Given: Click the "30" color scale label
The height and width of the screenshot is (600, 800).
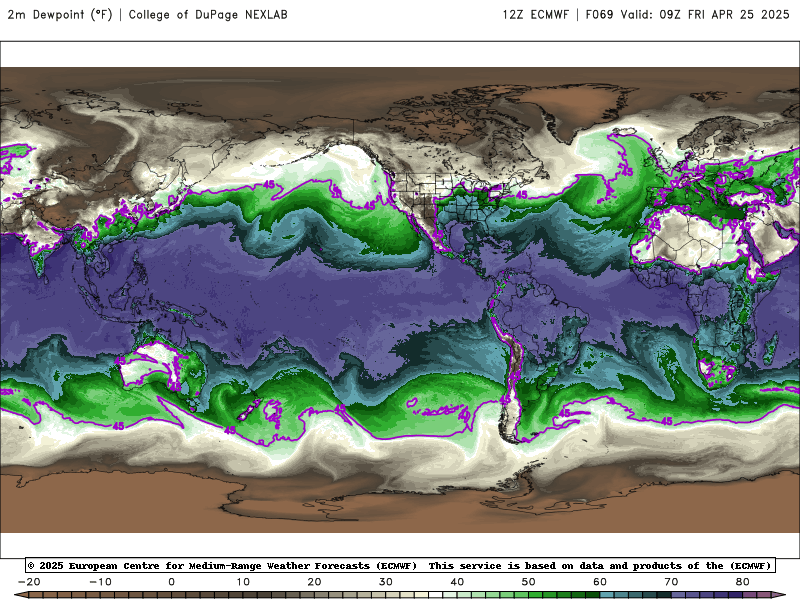Looking at the screenshot, I should point(386,582).
